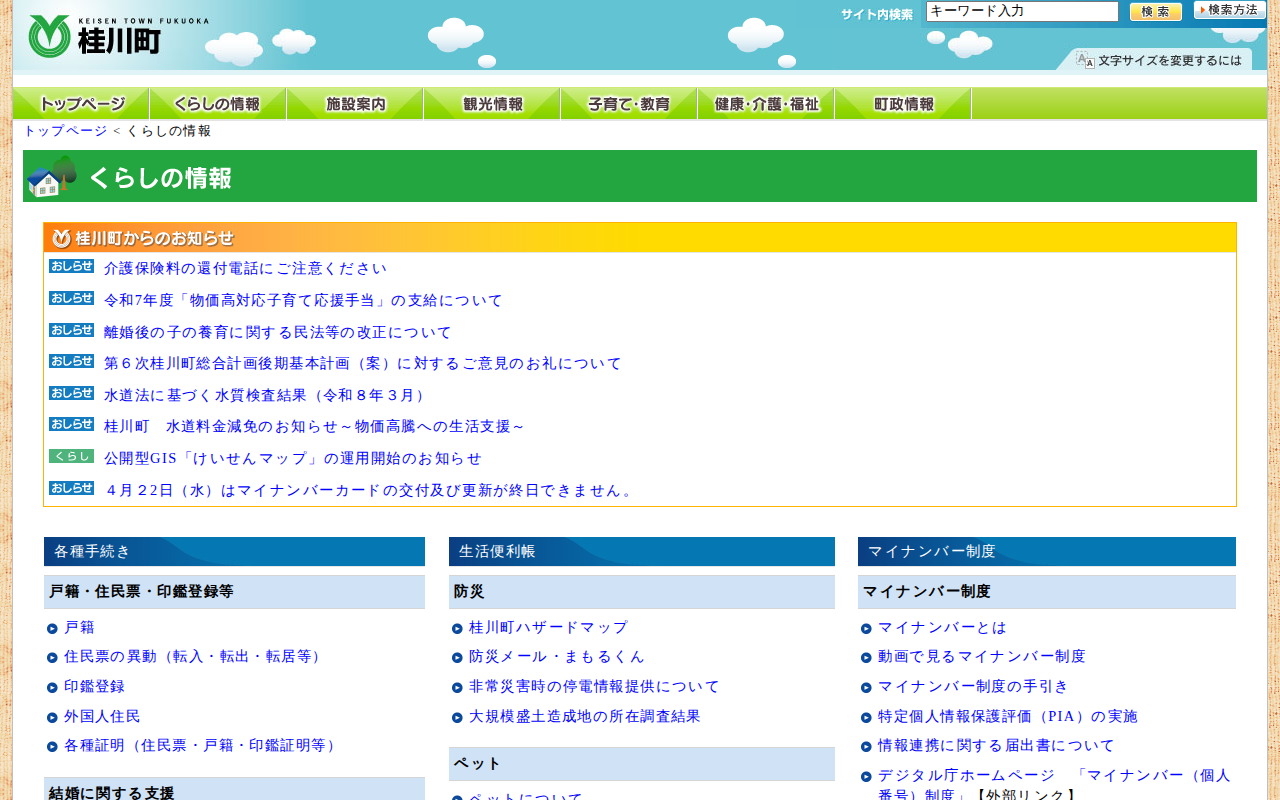1280x800 pixels.
Task: Click the 各種手続き section header
Action: pos(234,552)
